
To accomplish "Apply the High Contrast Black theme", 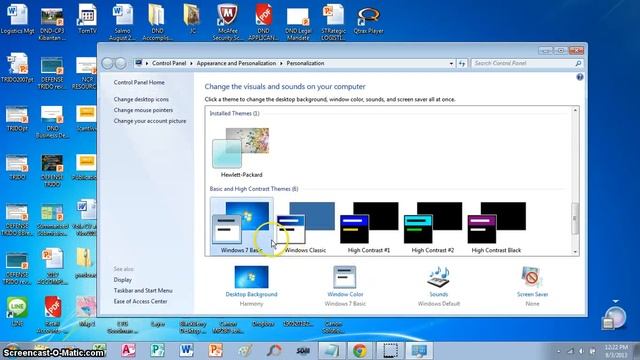I will click(x=496, y=227).
